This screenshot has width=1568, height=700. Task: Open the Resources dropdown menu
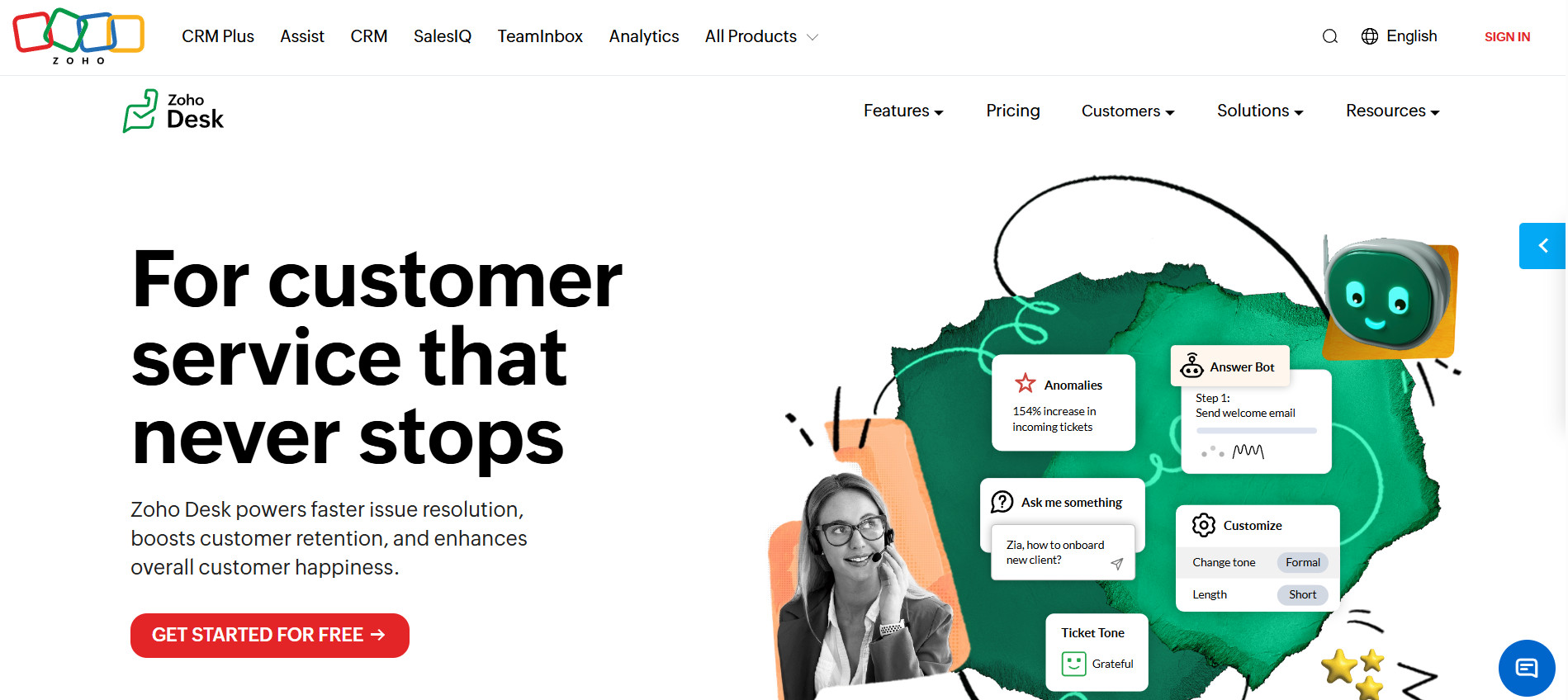pos(1392,111)
